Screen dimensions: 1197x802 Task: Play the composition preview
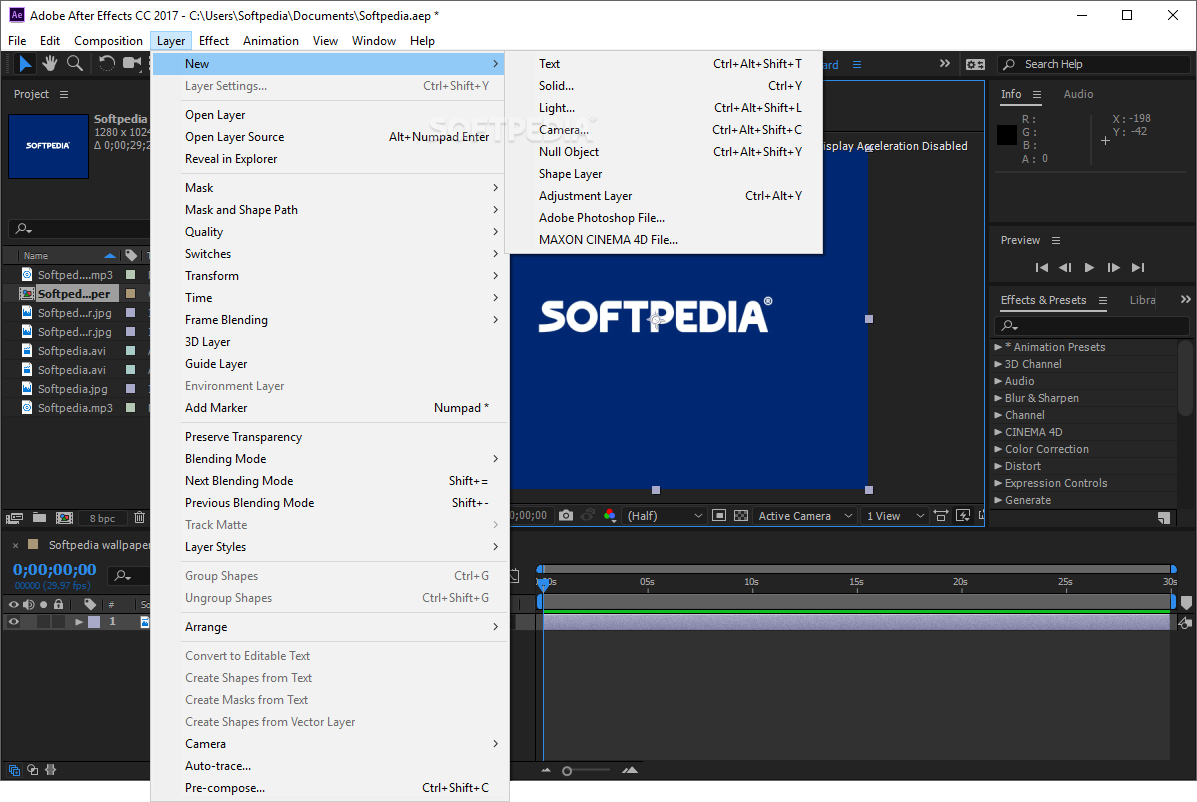[x=1089, y=268]
